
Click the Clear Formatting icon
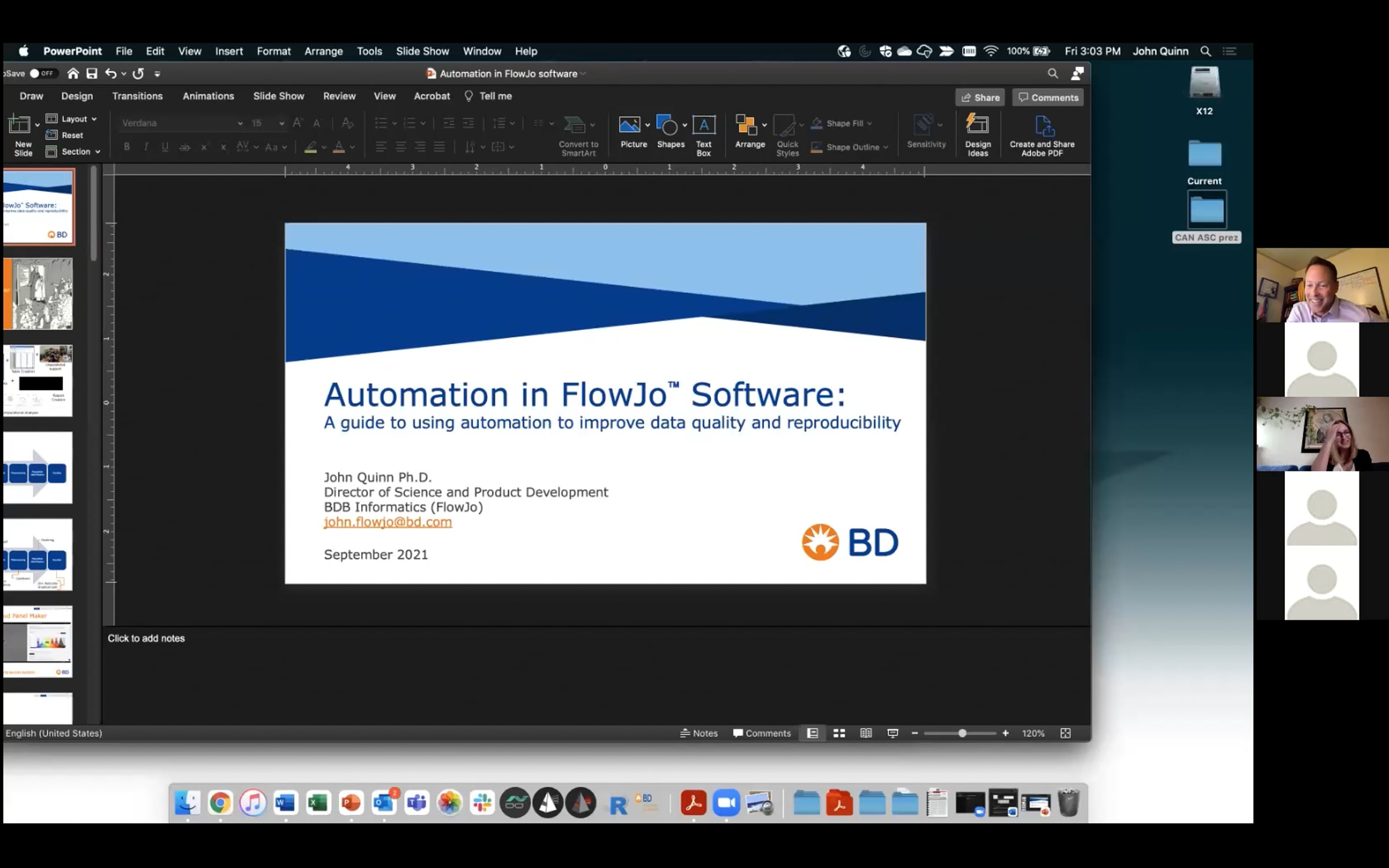coord(347,123)
